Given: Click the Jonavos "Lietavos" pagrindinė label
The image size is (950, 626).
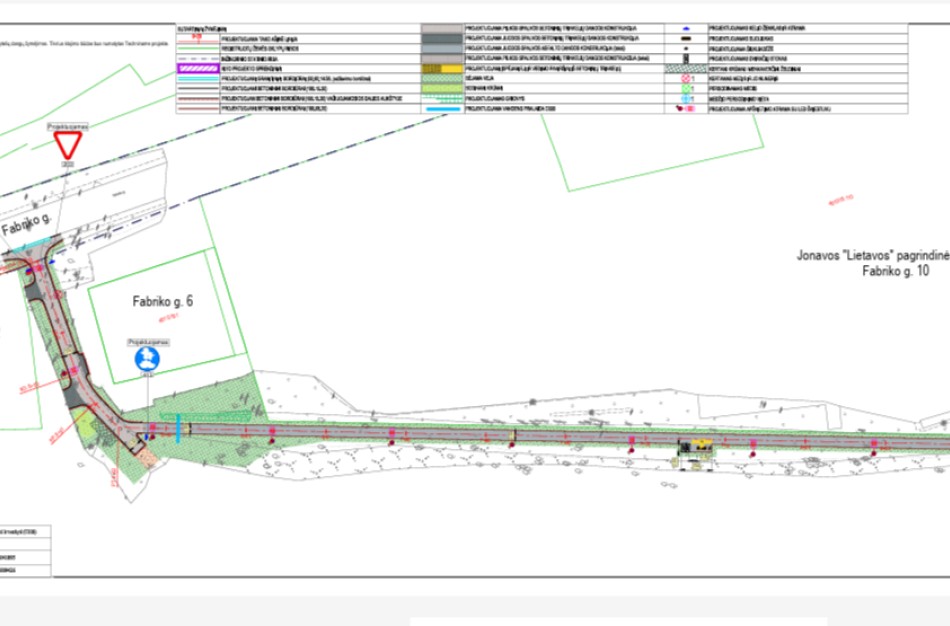Looking at the screenshot, I should 872,256.
